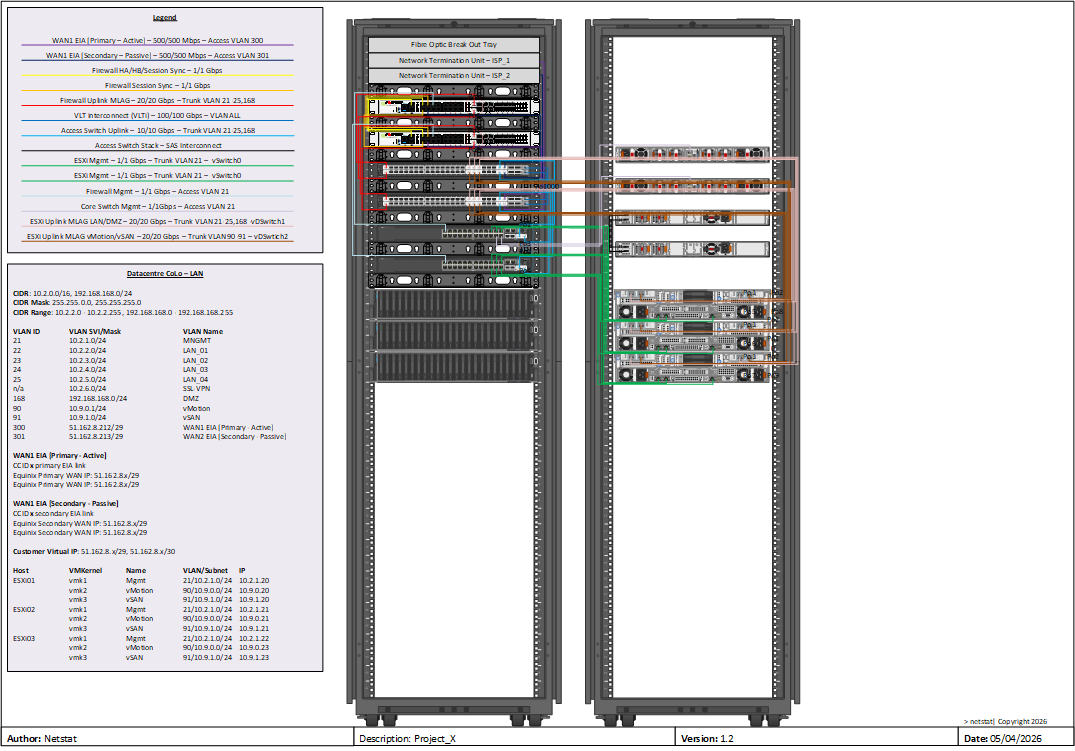This screenshot has width=1075, height=751.
Task: Click 'WAN2 EIA (Secondary - Passive)' VLAN name
Action: point(234,437)
